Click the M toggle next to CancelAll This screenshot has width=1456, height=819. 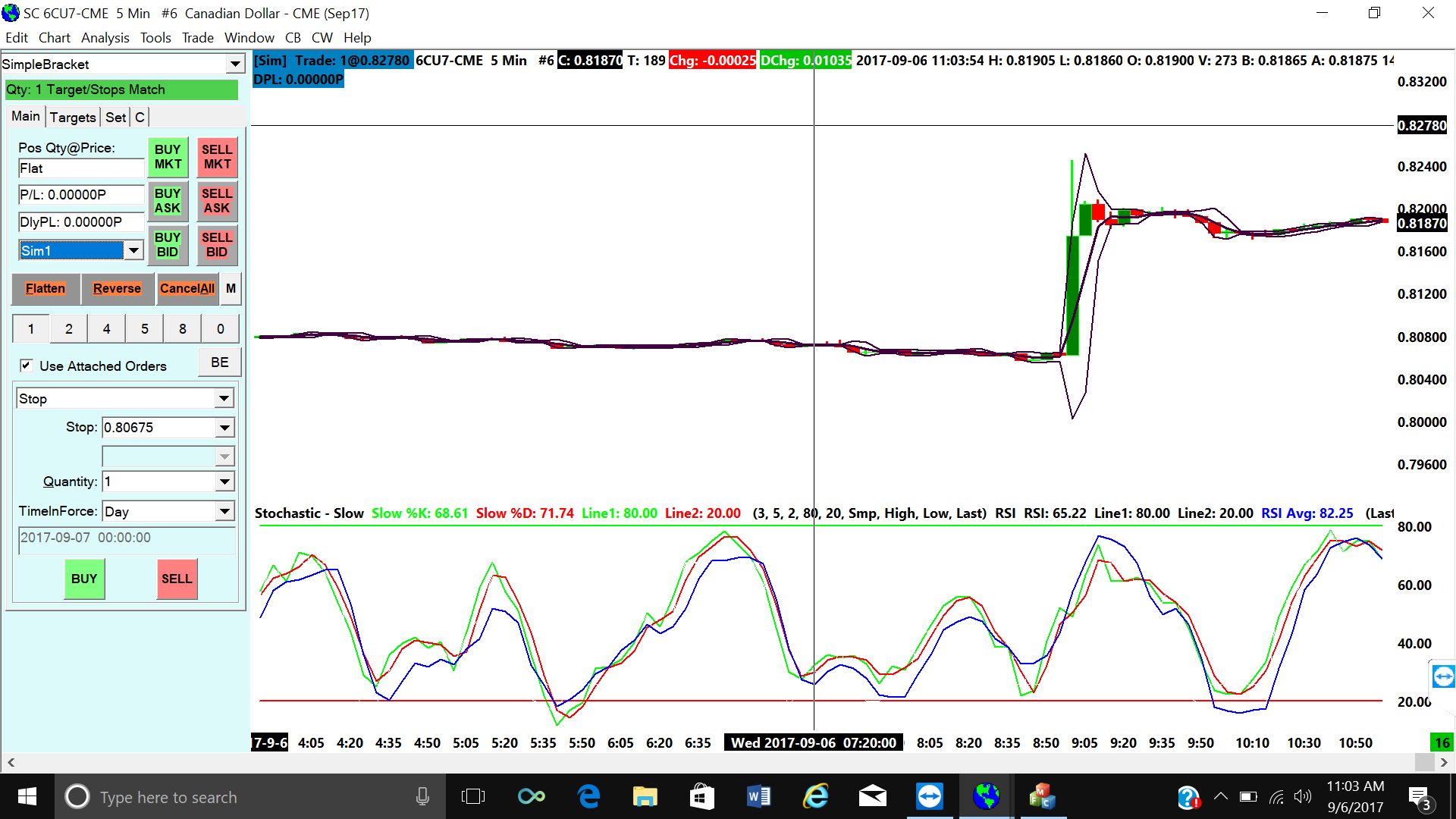231,288
